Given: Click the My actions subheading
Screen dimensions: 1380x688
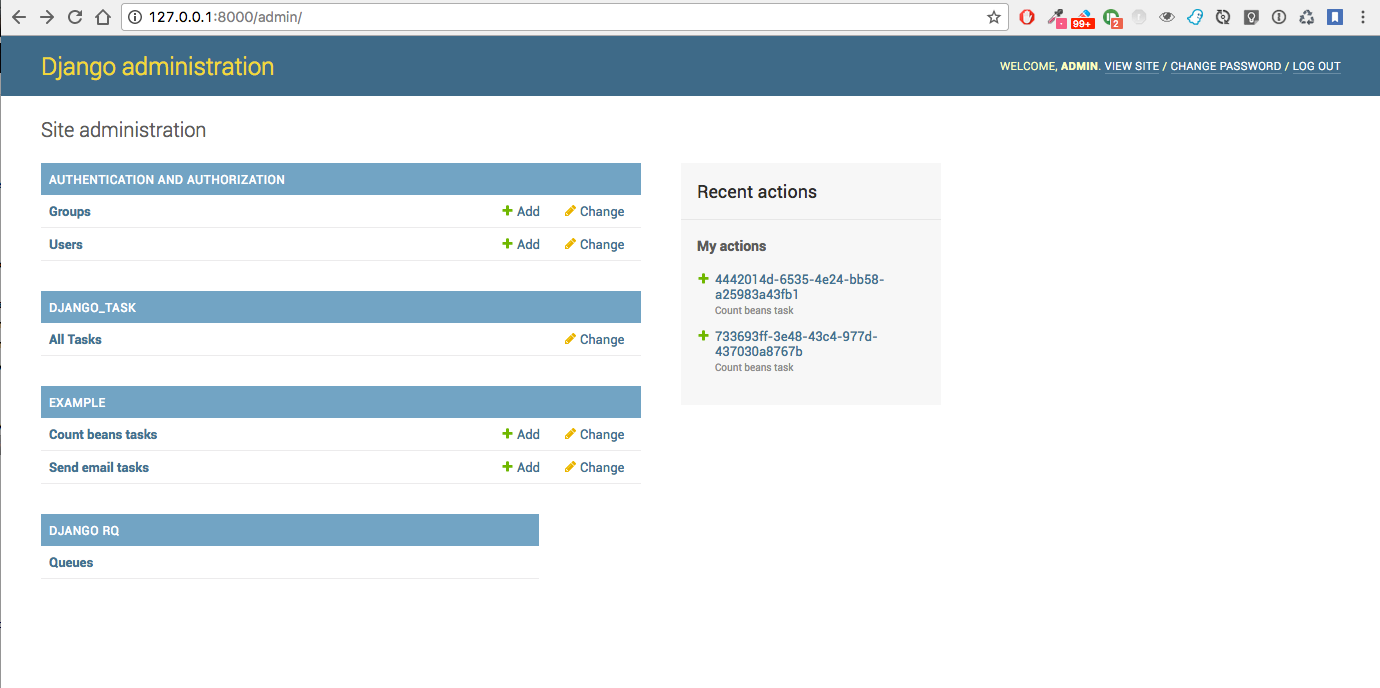Looking at the screenshot, I should (732, 246).
